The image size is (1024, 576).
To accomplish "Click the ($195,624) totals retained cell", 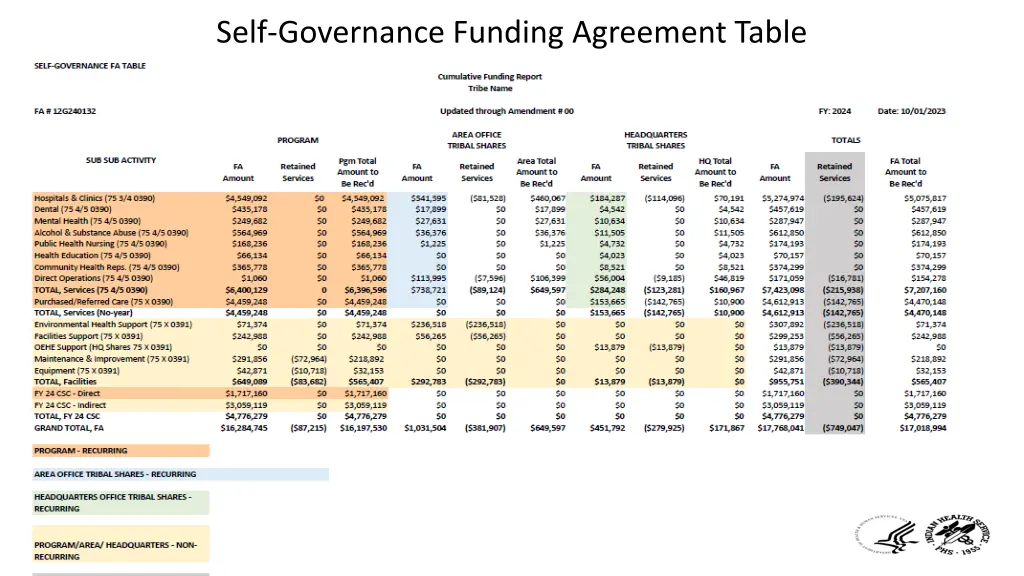I will (843, 198).
